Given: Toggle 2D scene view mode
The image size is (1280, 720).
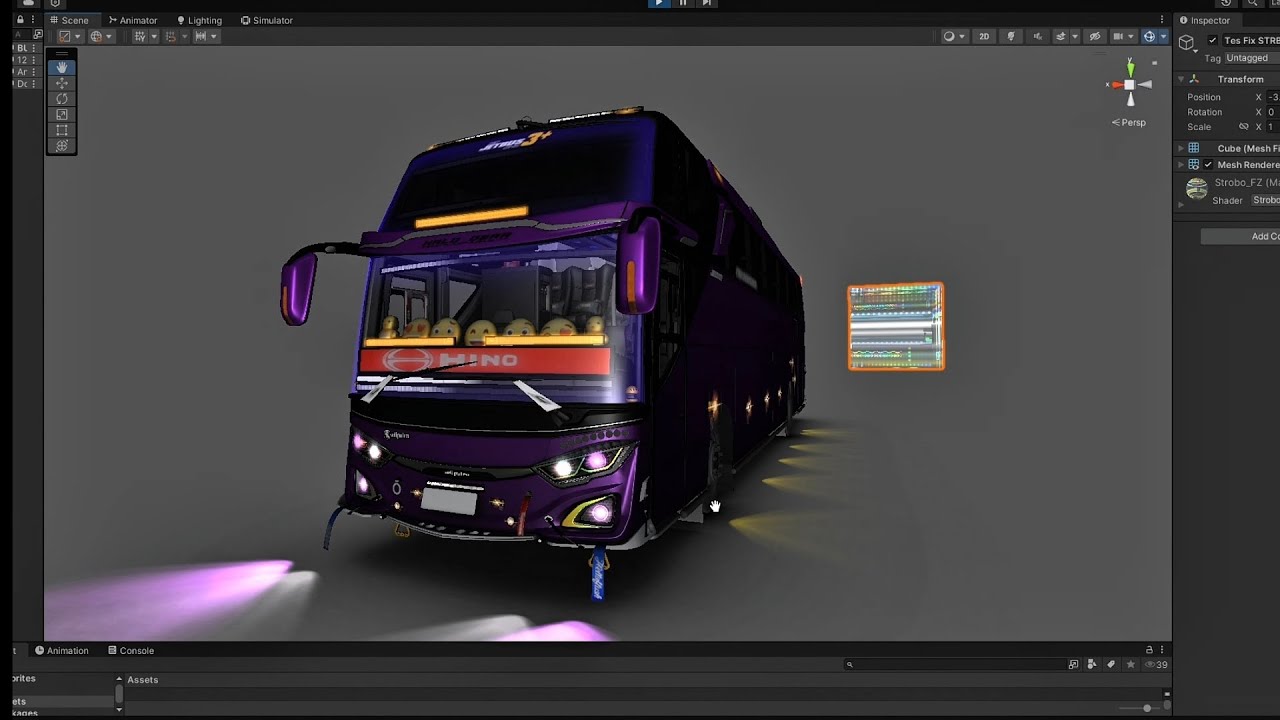Looking at the screenshot, I should click(984, 36).
